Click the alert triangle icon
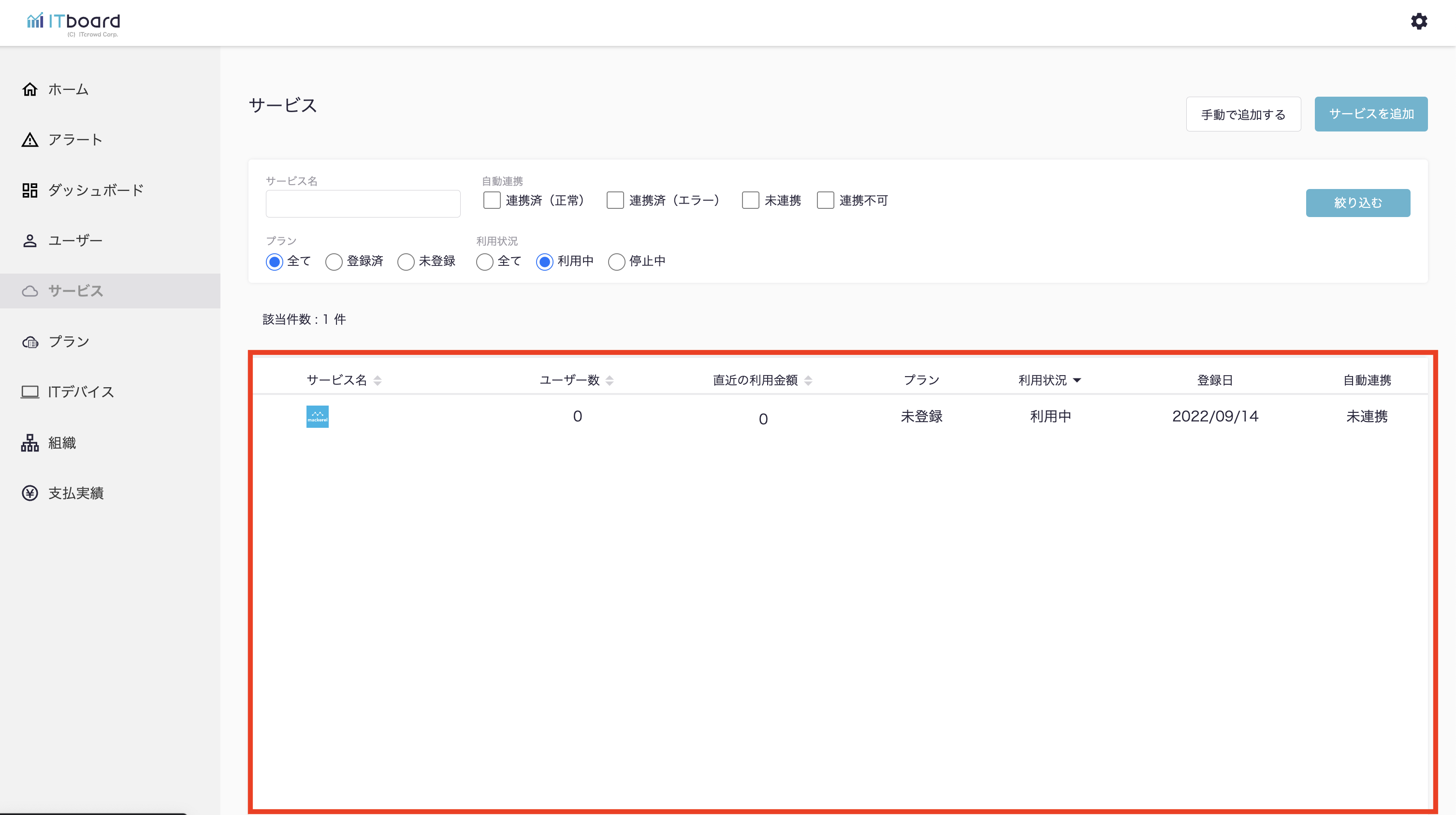 pyautogui.click(x=30, y=140)
